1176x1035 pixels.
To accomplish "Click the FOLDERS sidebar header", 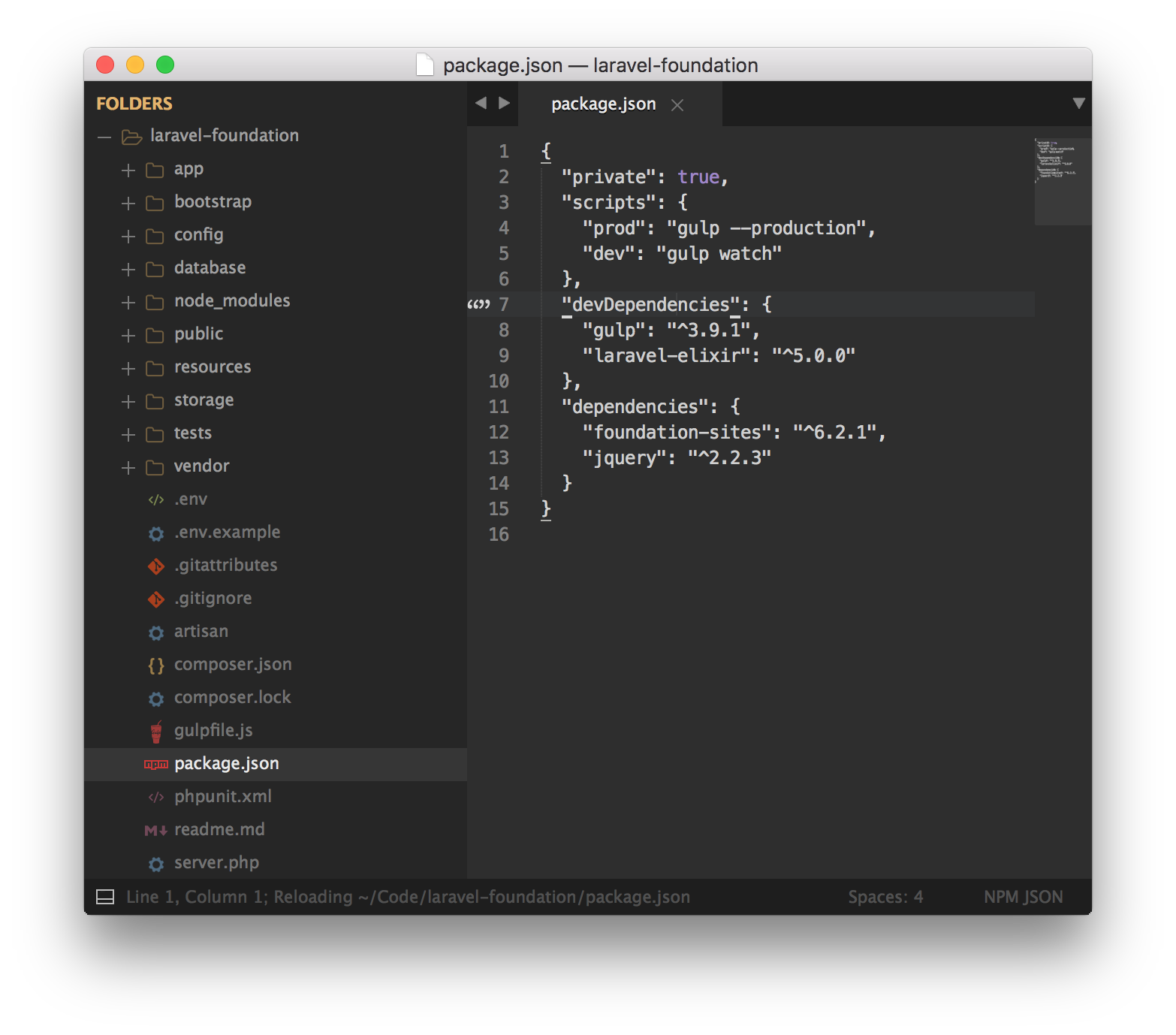I will point(134,104).
